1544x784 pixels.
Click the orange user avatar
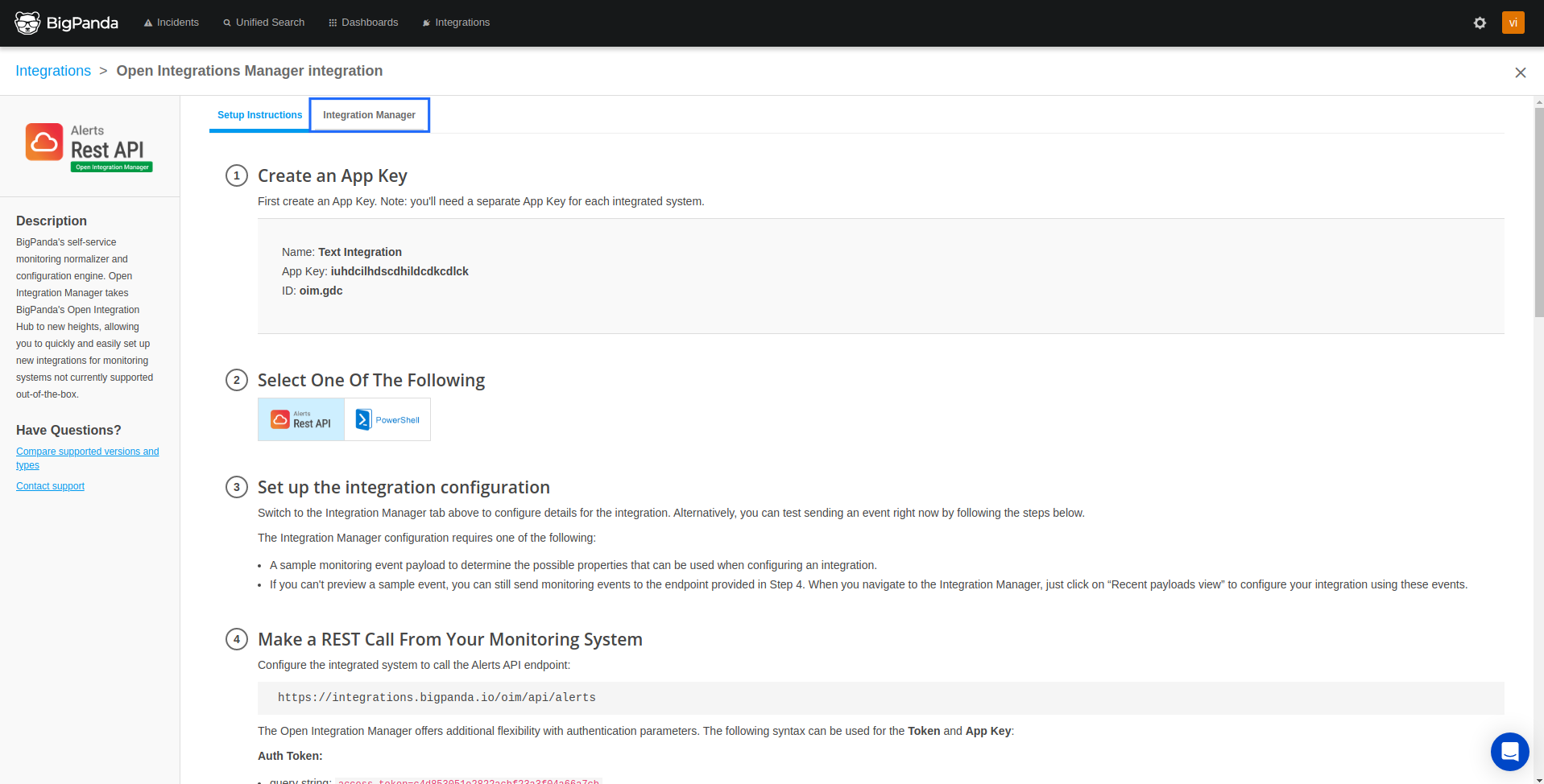pos(1513,23)
